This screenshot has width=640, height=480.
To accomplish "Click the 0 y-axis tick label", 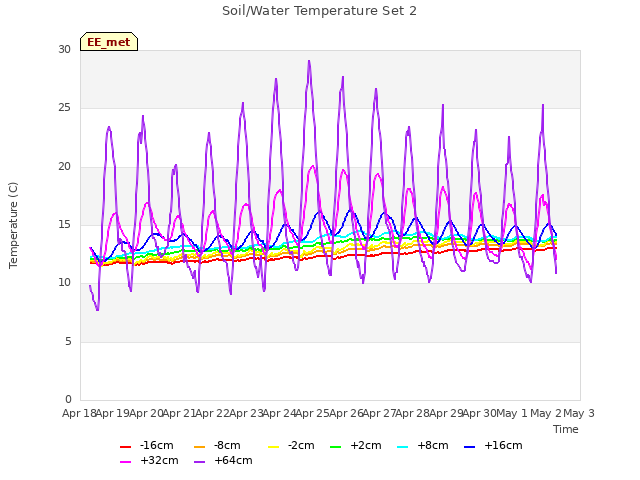I will click(68, 399).
